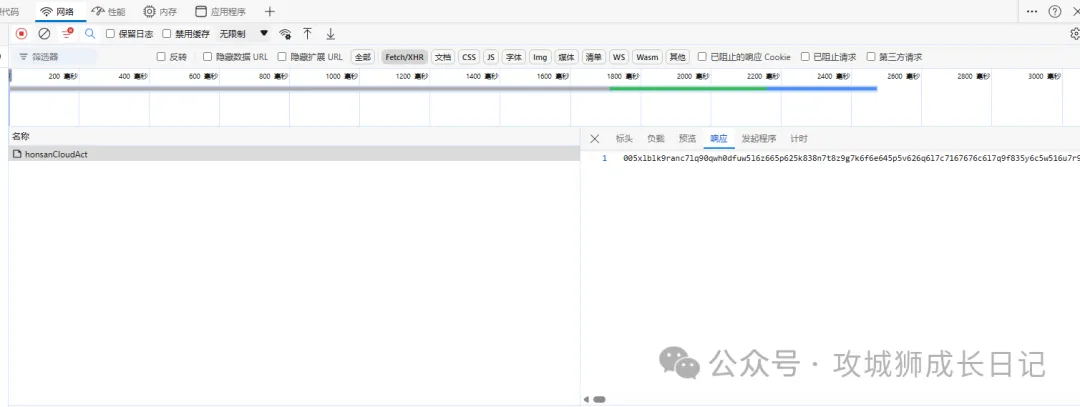Open DevTools help question mark icon

(1055, 11)
